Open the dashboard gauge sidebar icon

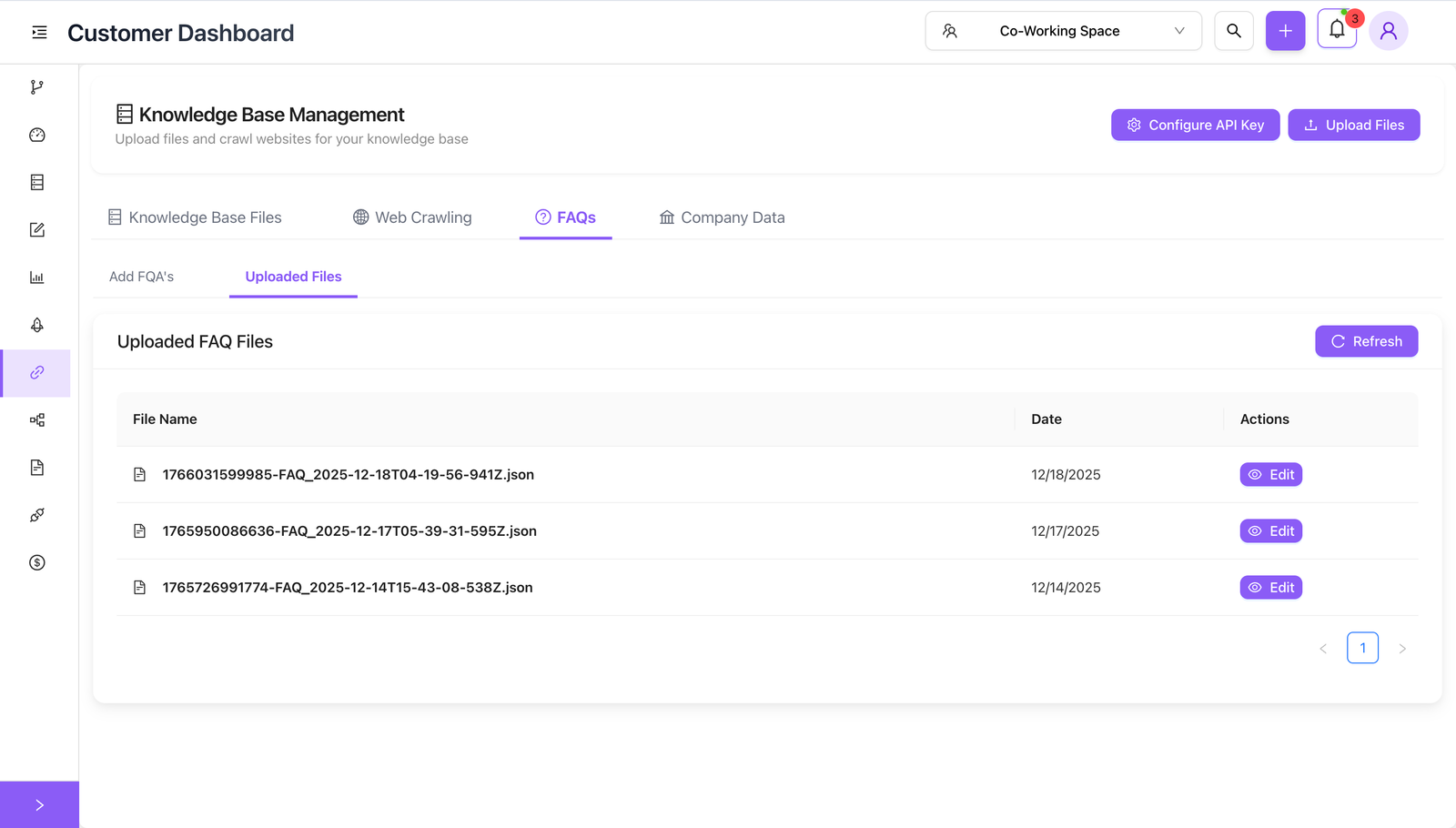36,135
